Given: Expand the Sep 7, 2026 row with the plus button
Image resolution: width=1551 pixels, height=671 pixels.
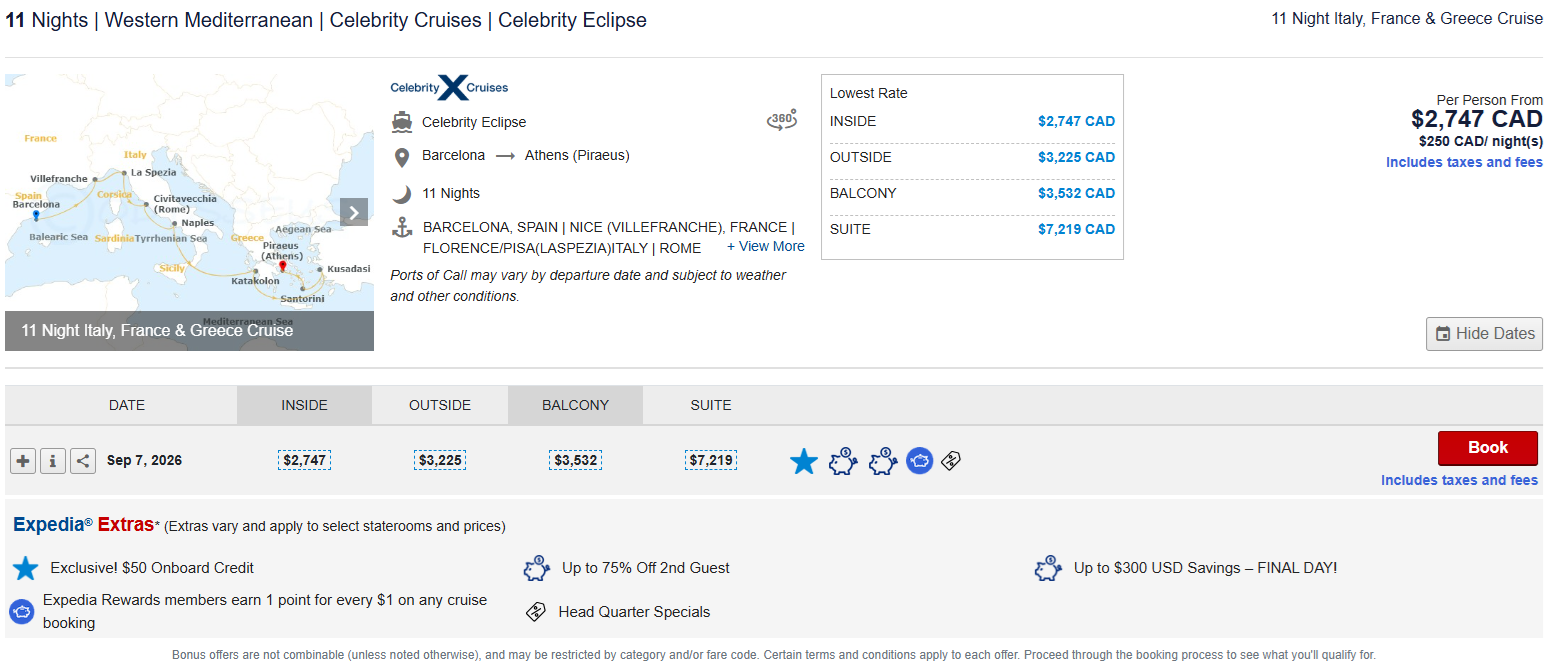Looking at the screenshot, I should tap(23, 461).
